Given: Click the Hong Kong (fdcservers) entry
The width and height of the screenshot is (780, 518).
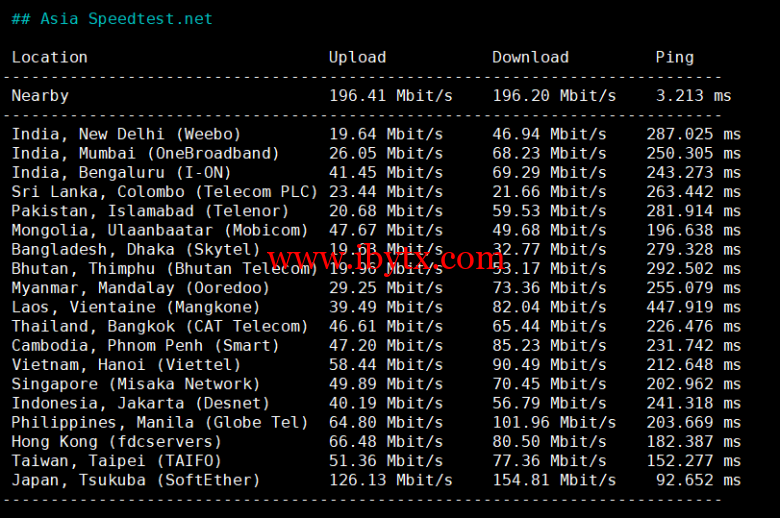Looking at the screenshot, I should coord(116,441).
